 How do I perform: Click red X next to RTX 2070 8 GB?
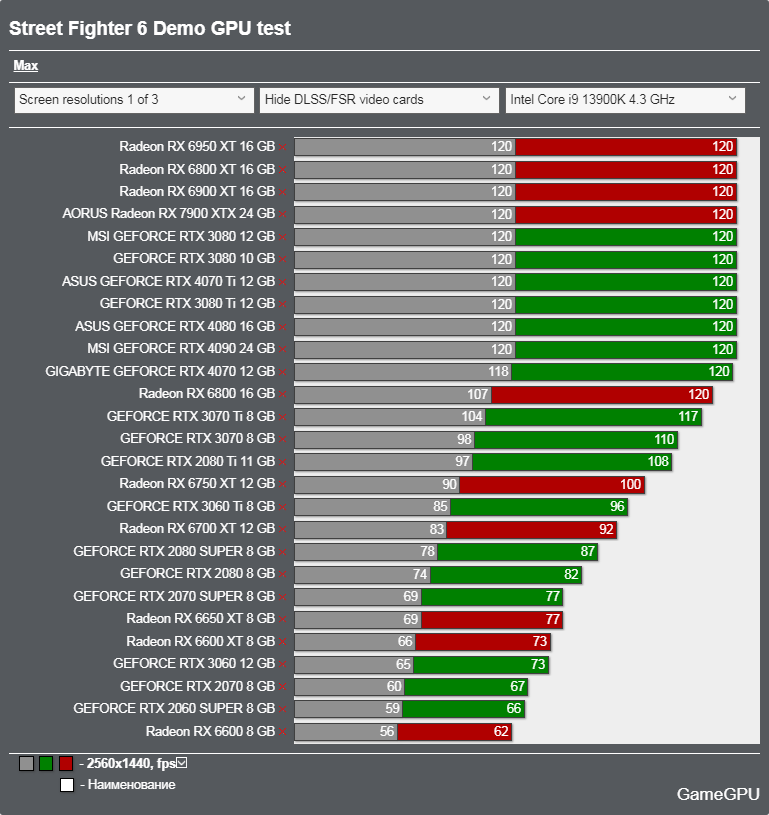(x=282, y=687)
